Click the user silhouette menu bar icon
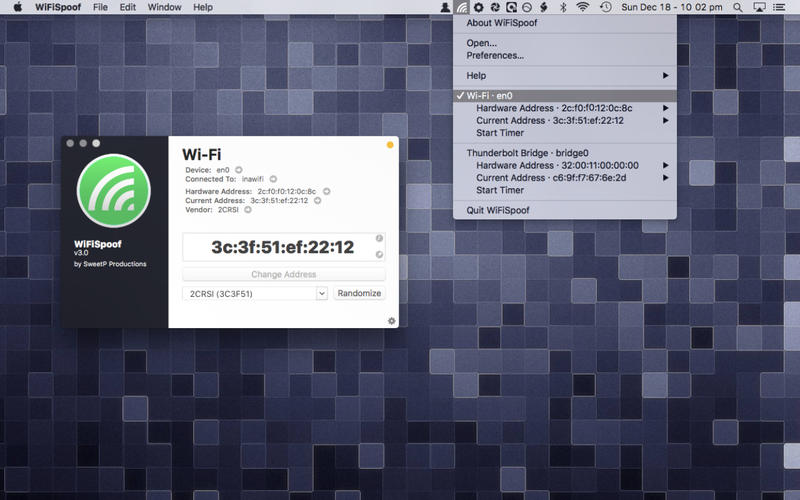800x500 pixels. [445, 7]
